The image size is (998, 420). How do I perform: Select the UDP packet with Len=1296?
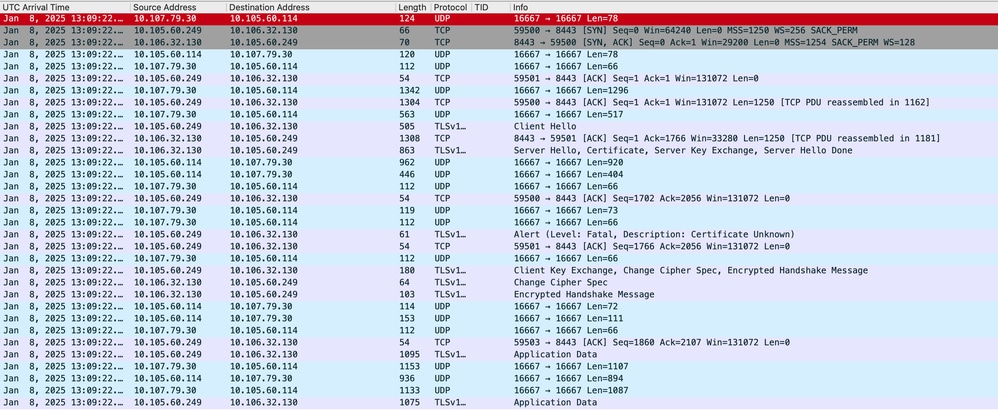coord(499,90)
